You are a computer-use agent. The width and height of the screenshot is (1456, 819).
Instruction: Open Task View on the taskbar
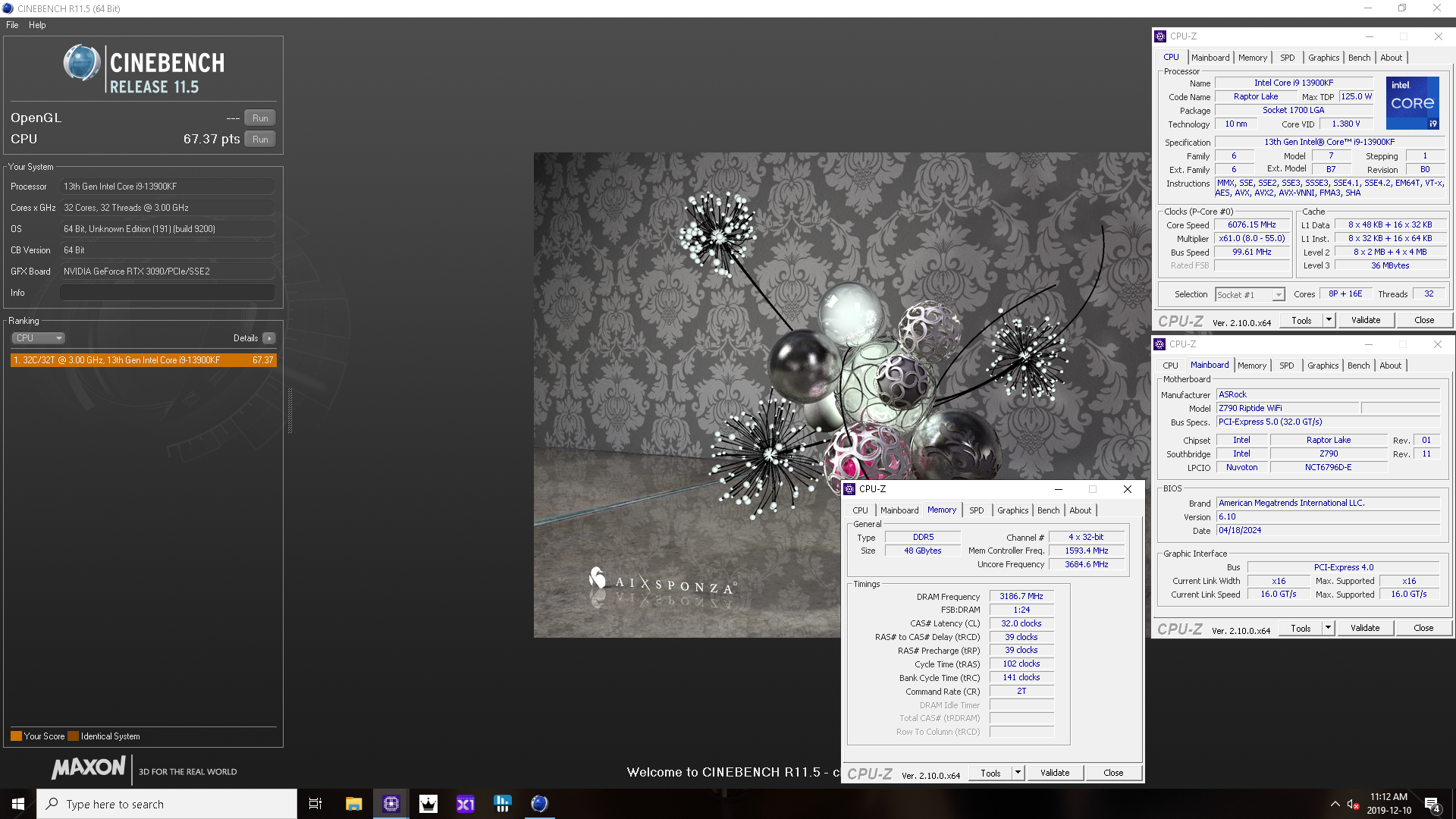pyautogui.click(x=315, y=804)
